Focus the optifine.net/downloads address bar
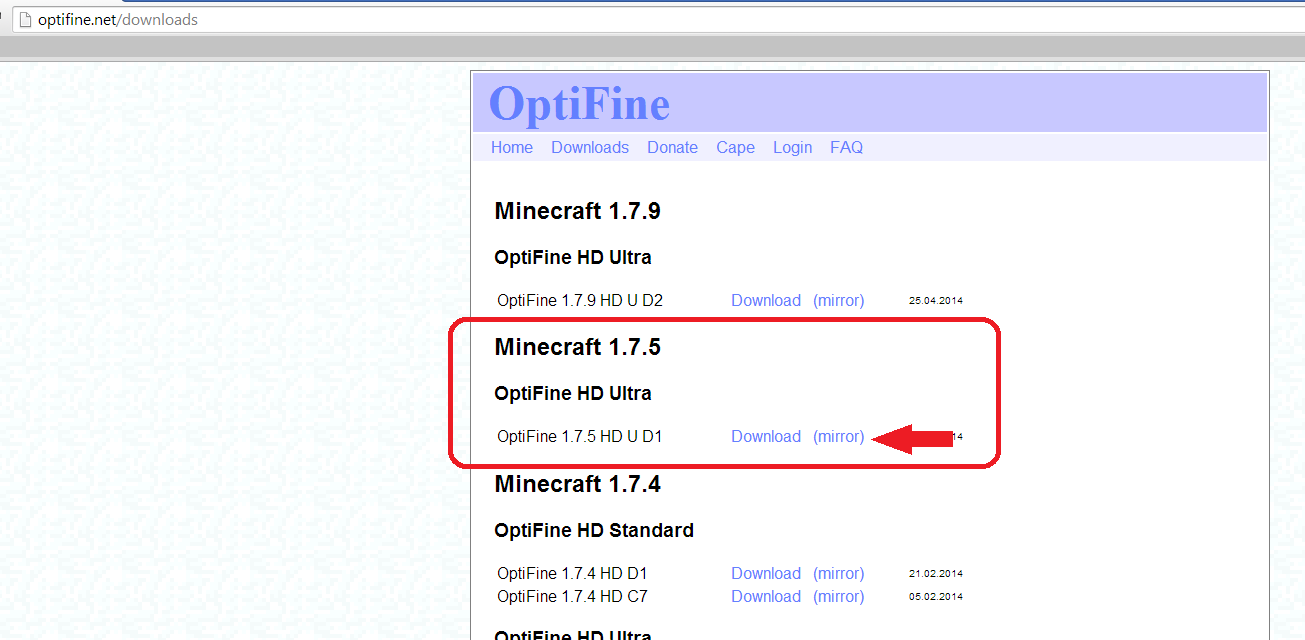The width and height of the screenshot is (1305, 640). pos(660,20)
